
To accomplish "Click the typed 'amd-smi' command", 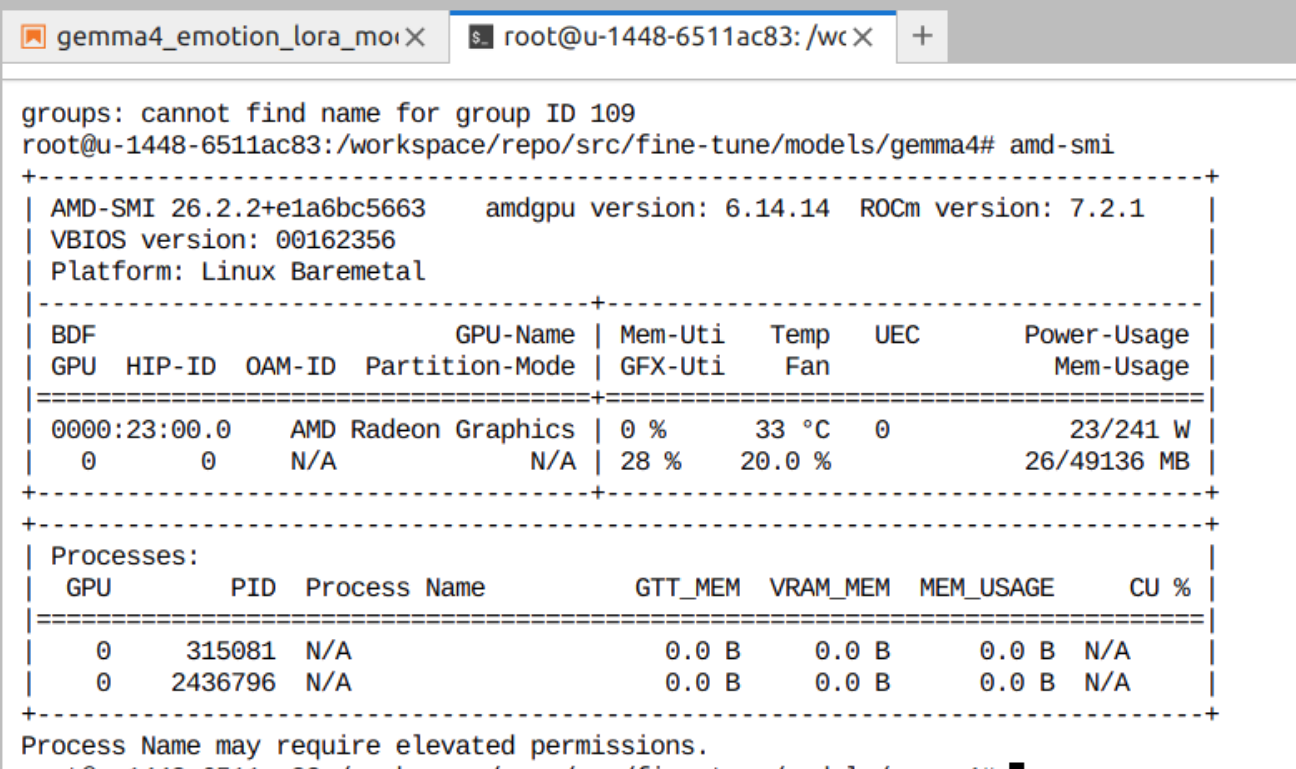I will (x=1062, y=146).
